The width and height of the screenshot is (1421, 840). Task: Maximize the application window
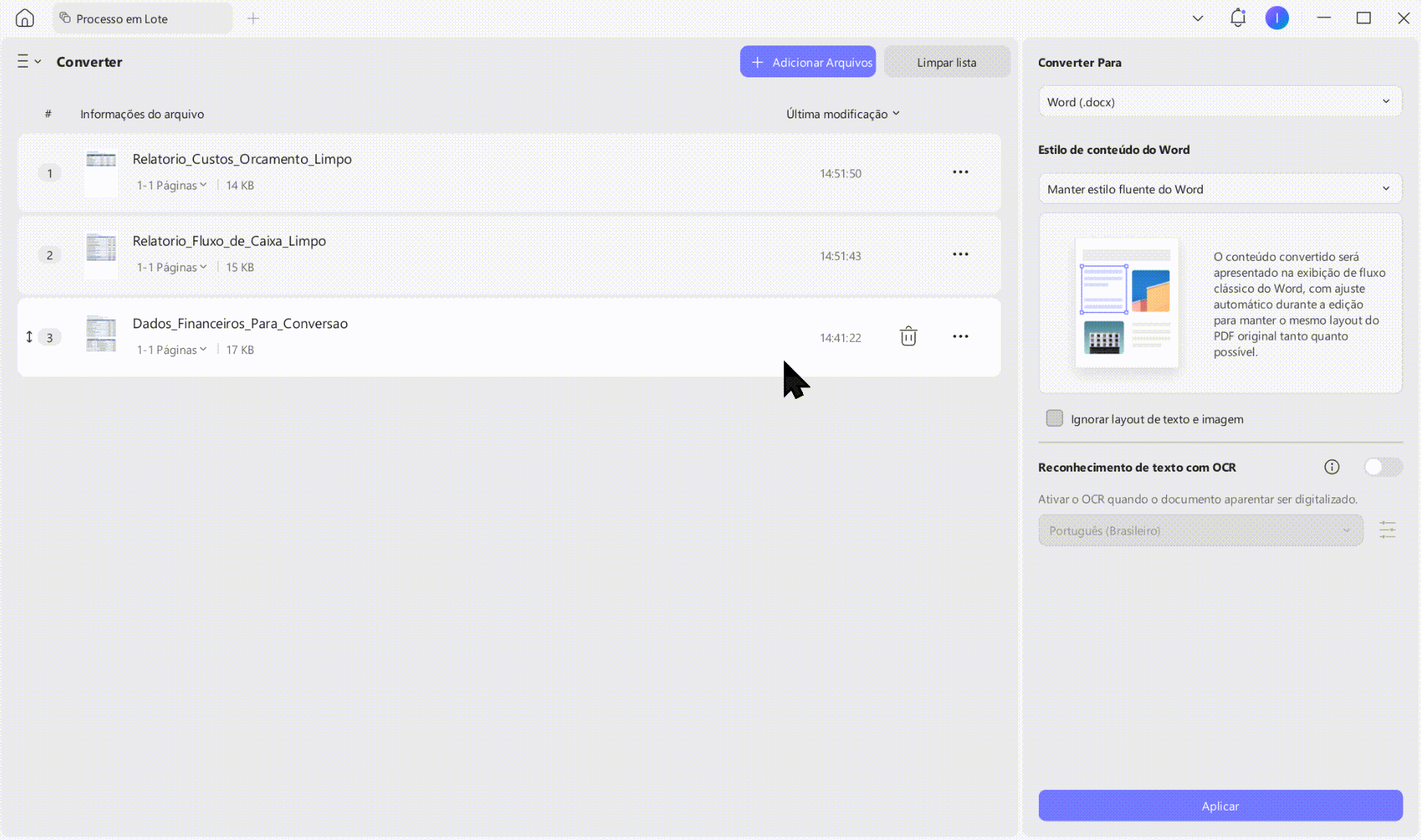(1363, 17)
